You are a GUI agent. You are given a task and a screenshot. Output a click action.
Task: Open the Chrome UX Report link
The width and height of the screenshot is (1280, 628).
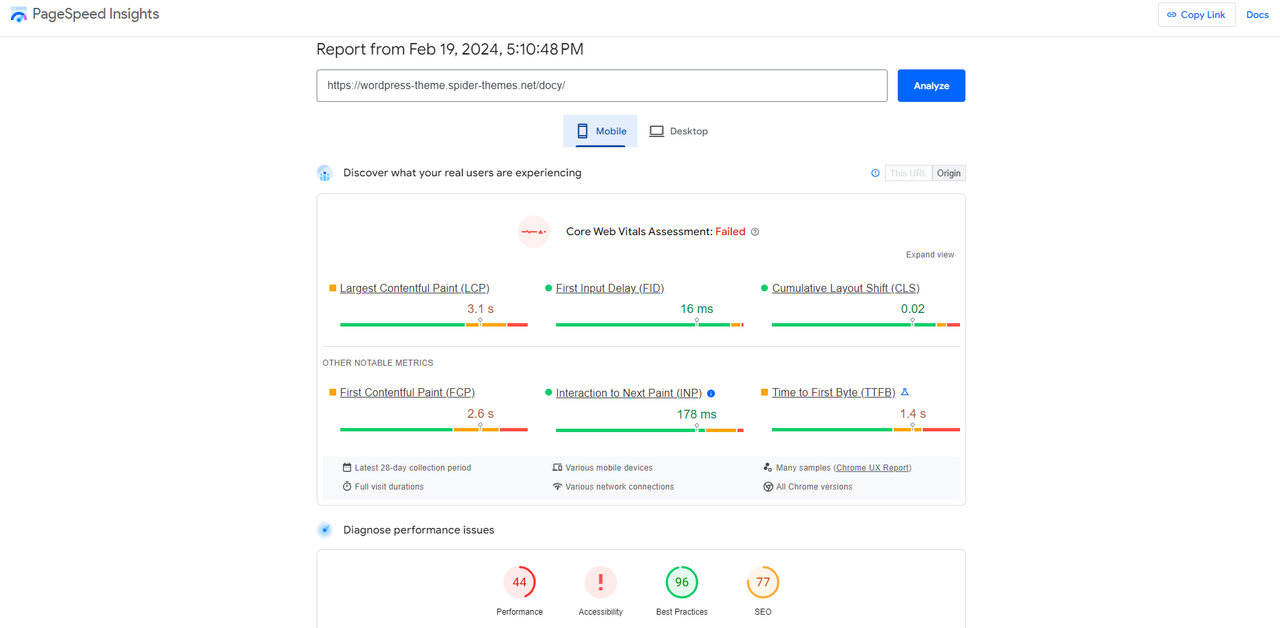pyautogui.click(x=873, y=468)
